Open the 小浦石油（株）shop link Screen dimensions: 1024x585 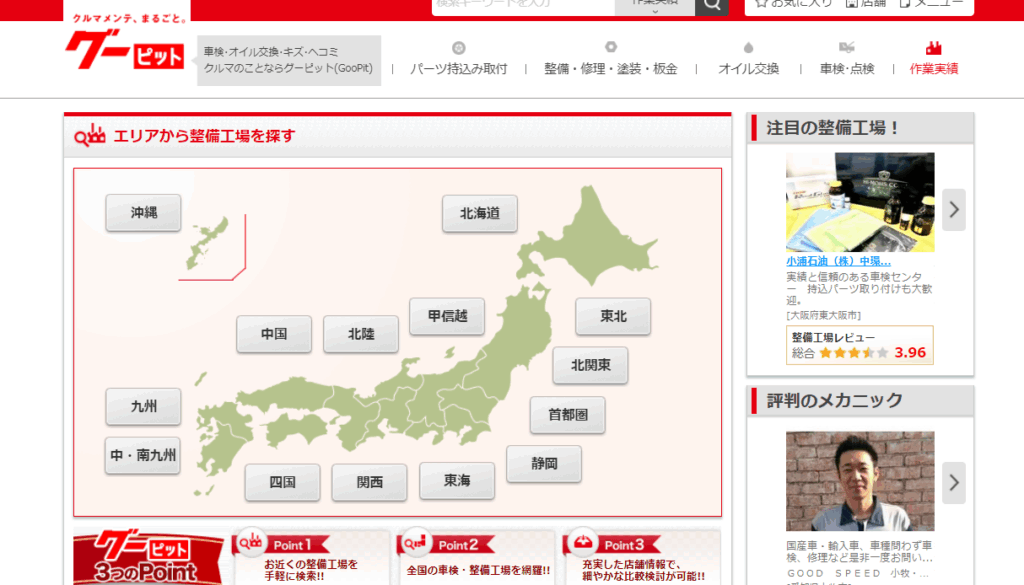coord(838,261)
